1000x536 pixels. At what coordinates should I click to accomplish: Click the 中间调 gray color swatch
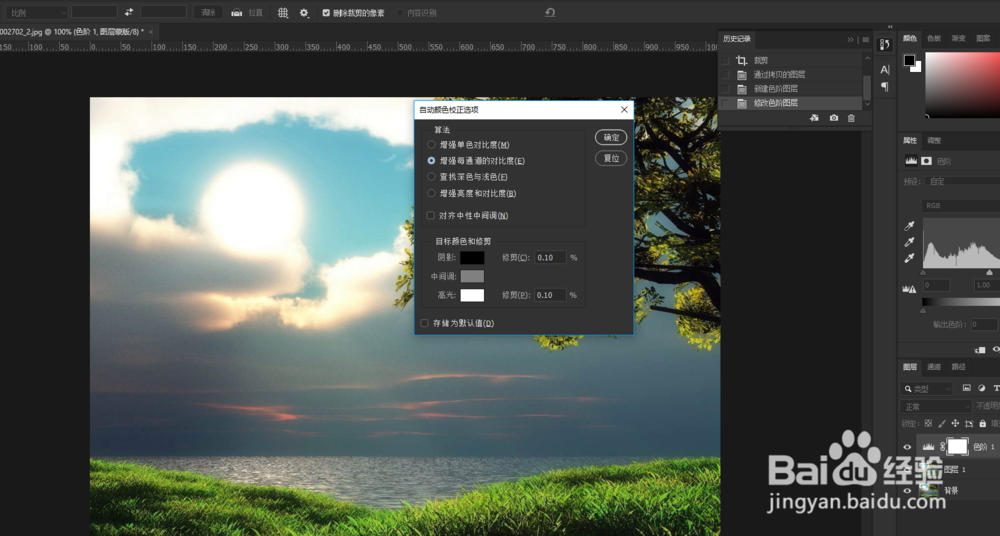[472, 276]
